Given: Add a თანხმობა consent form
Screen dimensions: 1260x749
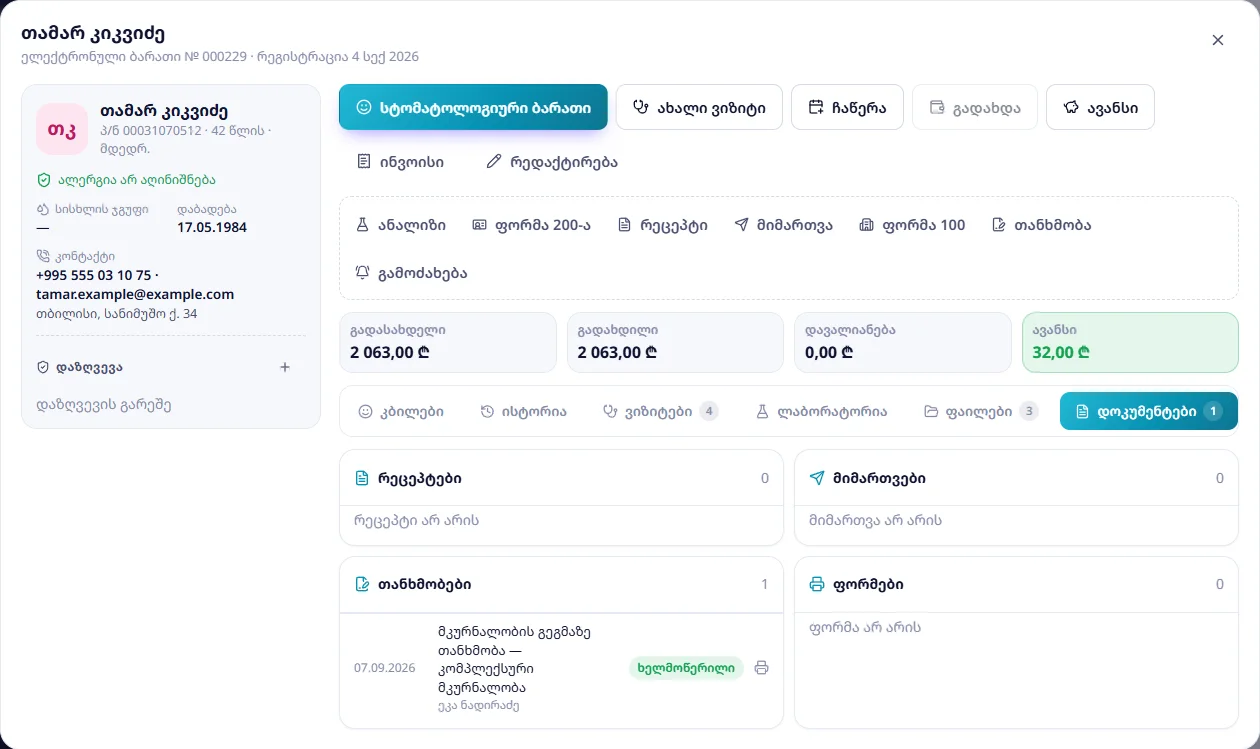Looking at the screenshot, I should (x=1041, y=225).
